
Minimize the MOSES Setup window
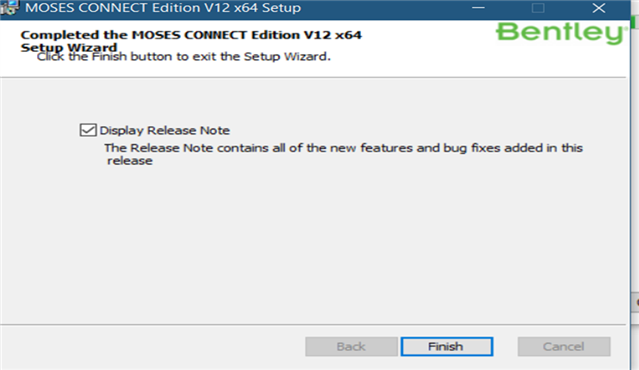(478, 8)
